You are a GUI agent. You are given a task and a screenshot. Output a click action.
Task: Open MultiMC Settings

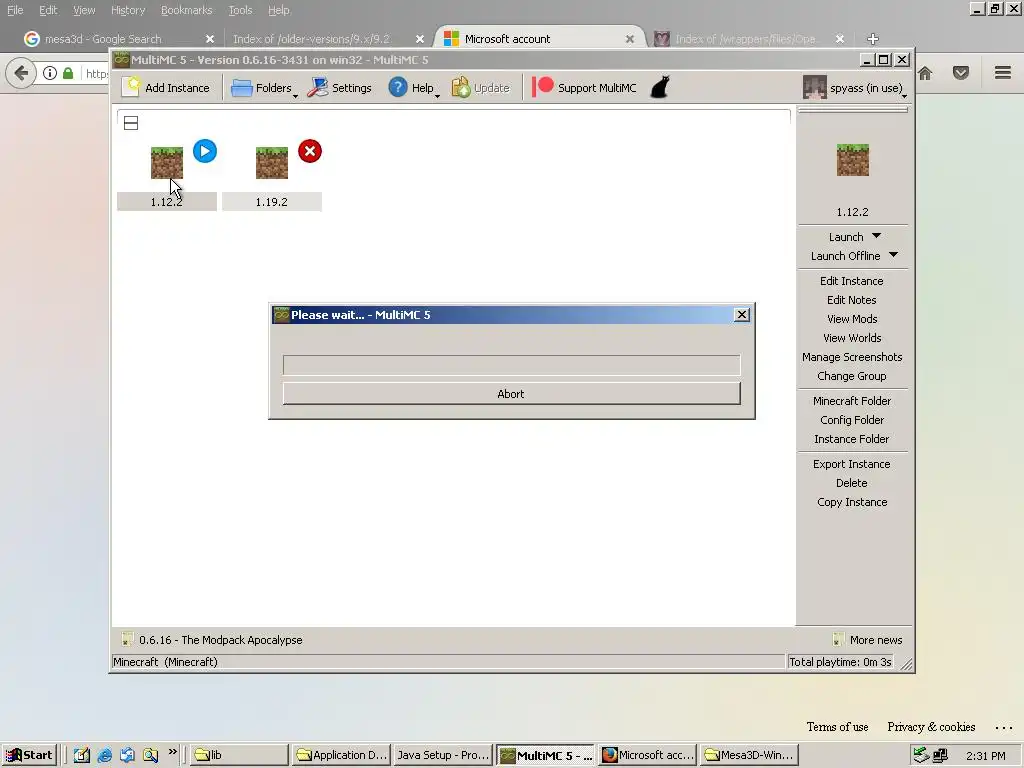[x=340, y=88]
